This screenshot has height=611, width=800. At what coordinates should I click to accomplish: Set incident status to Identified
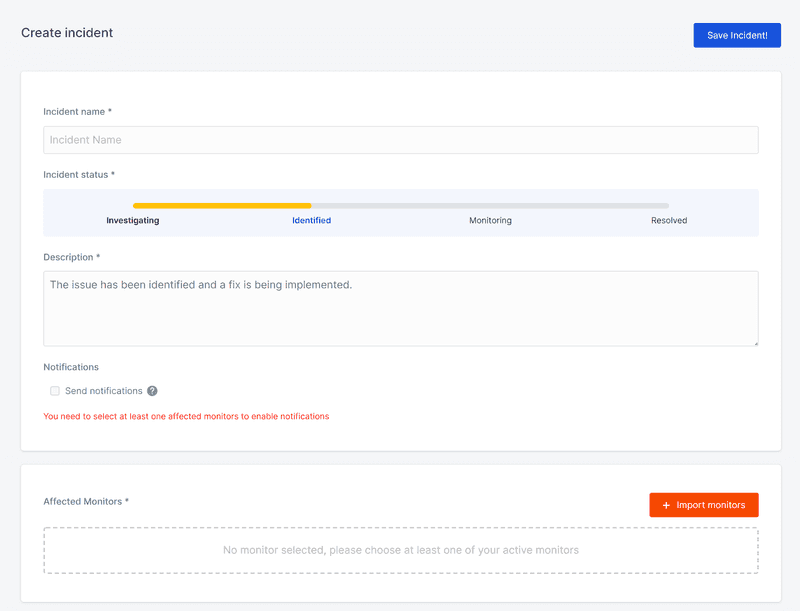point(311,220)
